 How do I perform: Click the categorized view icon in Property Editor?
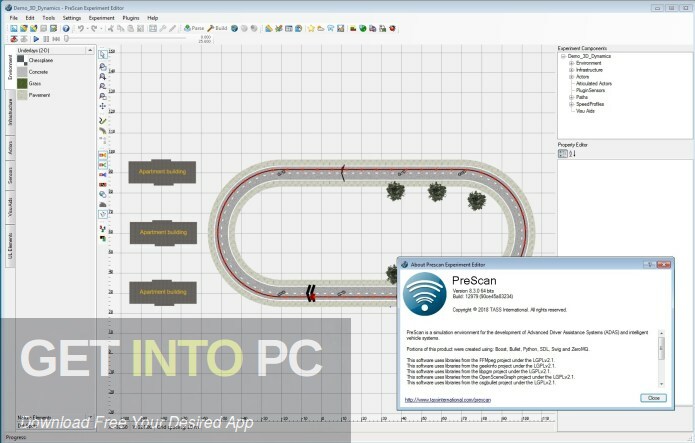pos(562,154)
